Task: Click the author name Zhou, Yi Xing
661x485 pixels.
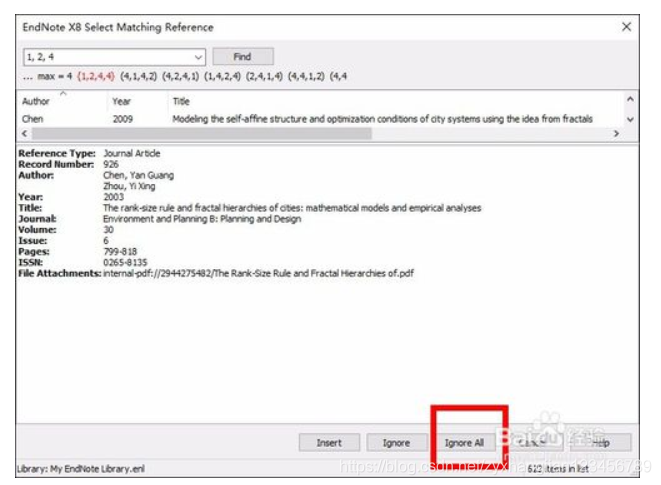Action: coord(129,186)
